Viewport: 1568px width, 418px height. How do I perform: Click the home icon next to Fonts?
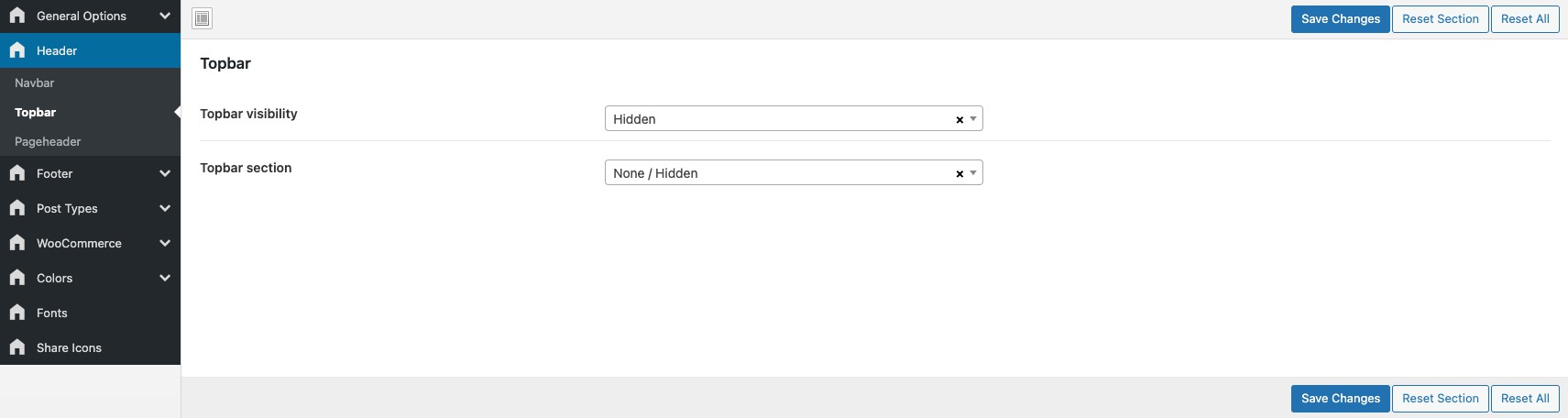pos(17,313)
